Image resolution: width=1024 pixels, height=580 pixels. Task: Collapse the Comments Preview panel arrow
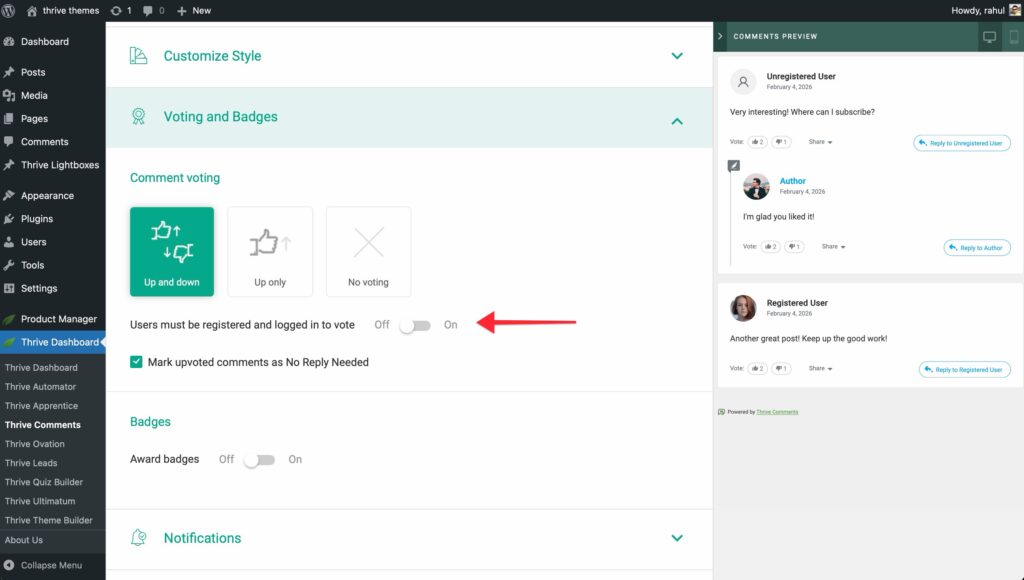(x=720, y=36)
